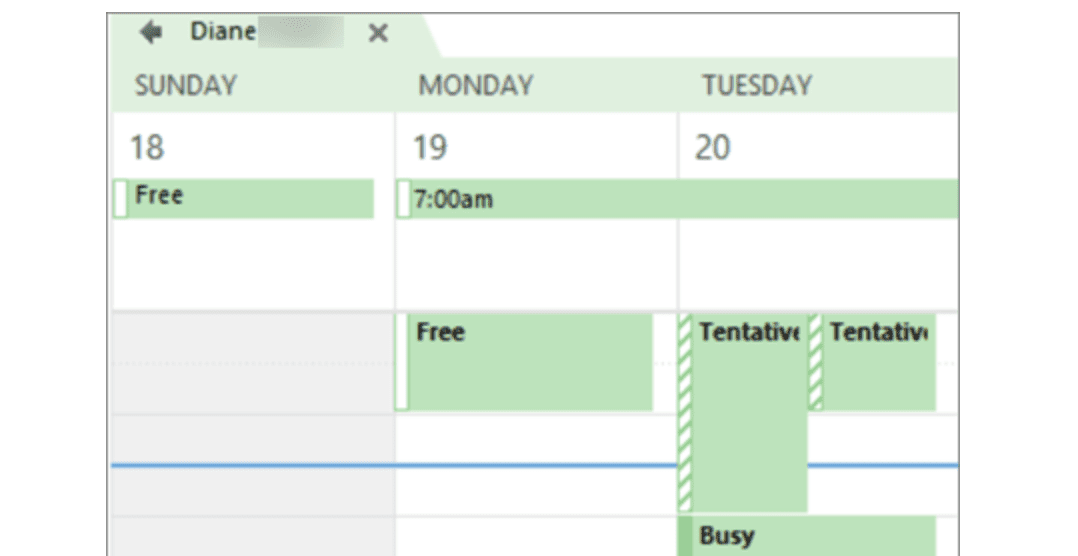The width and height of the screenshot is (1078, 556).
Task: Select the Busy appointment on Tuesday
Action: 807,537
